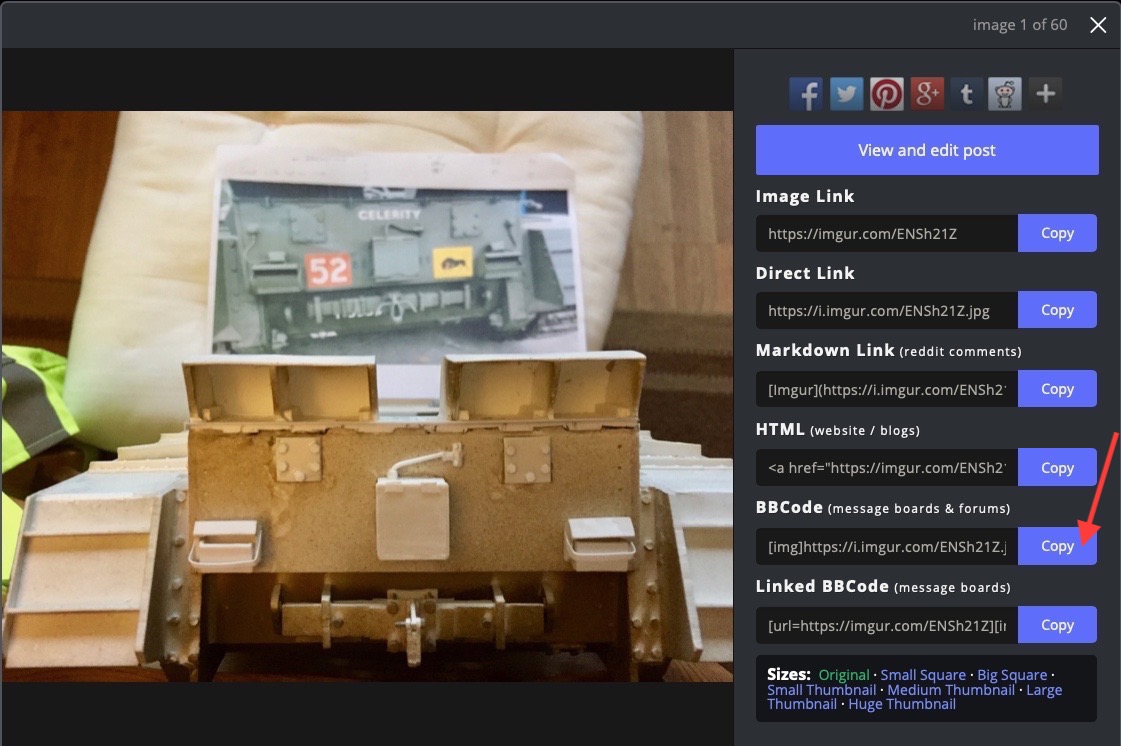Click View and edit post button

(x=927, y=150)
